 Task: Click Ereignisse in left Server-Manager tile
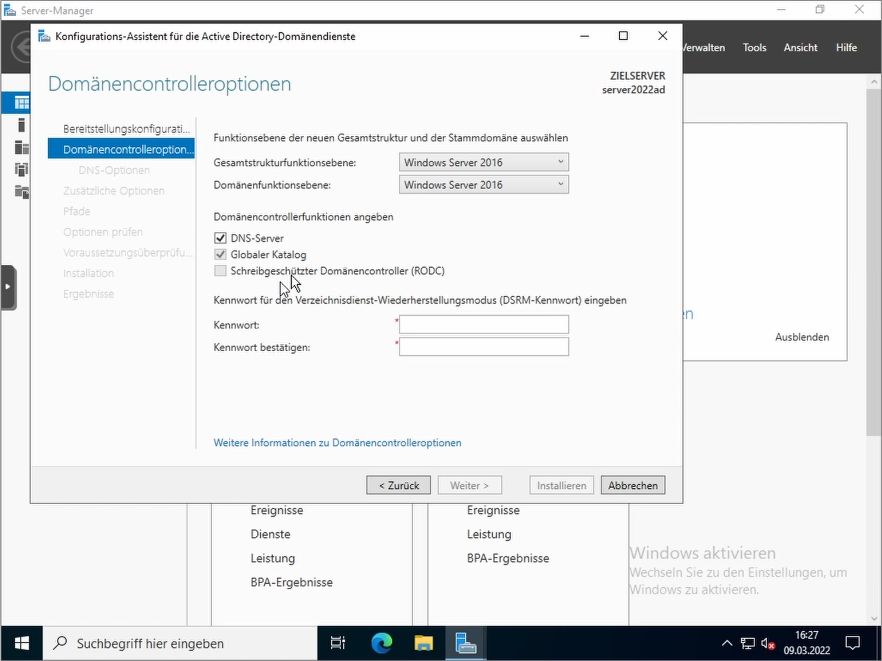tap(277, 510)
